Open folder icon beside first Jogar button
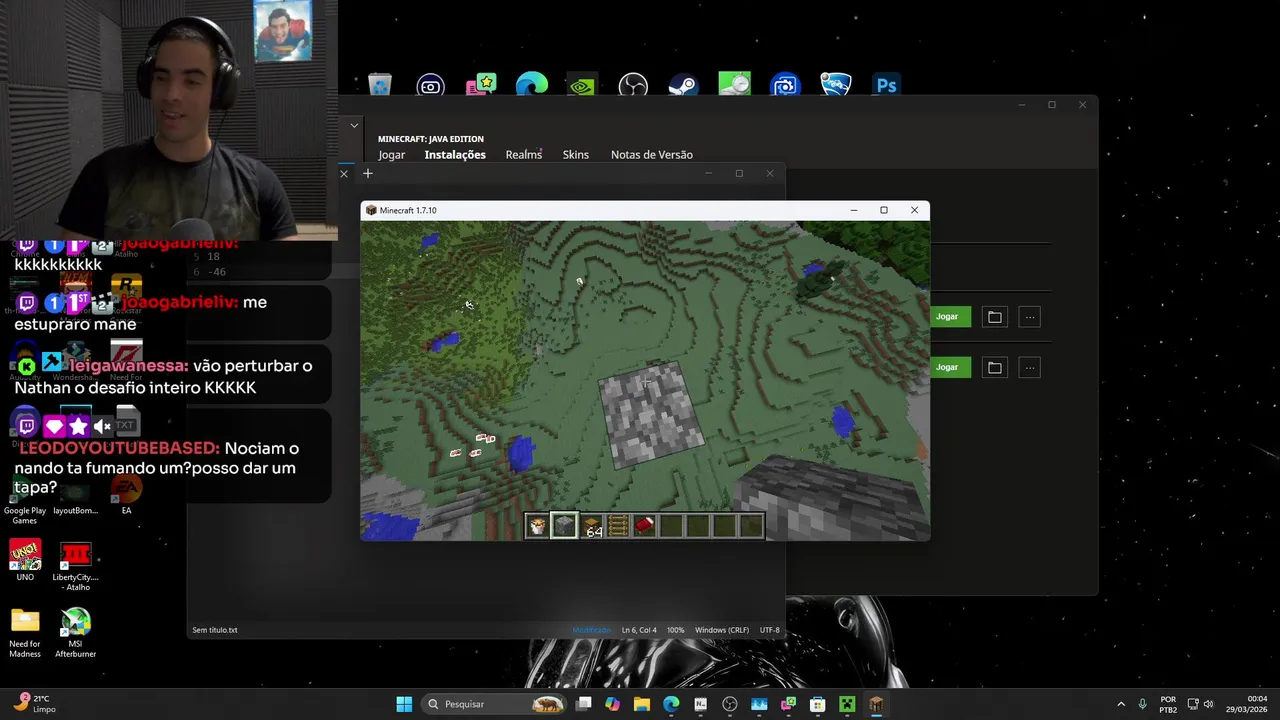 click(x=994, y=317)
